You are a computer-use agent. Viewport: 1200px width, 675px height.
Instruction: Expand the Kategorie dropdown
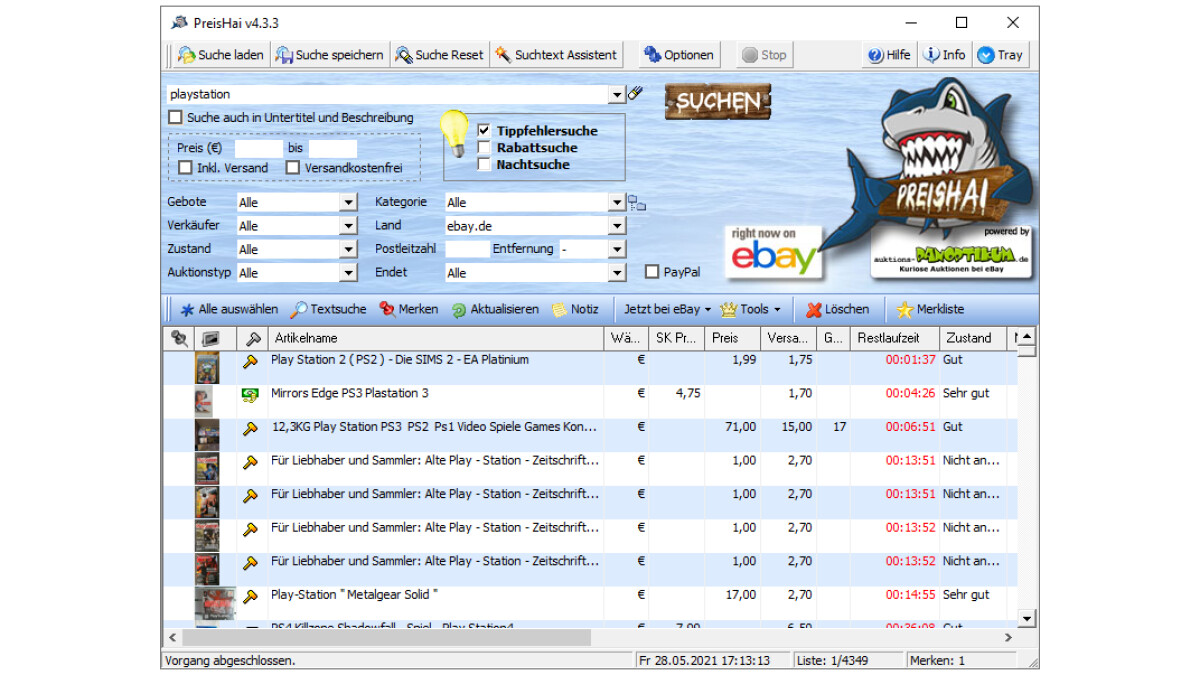click(617, 202)
